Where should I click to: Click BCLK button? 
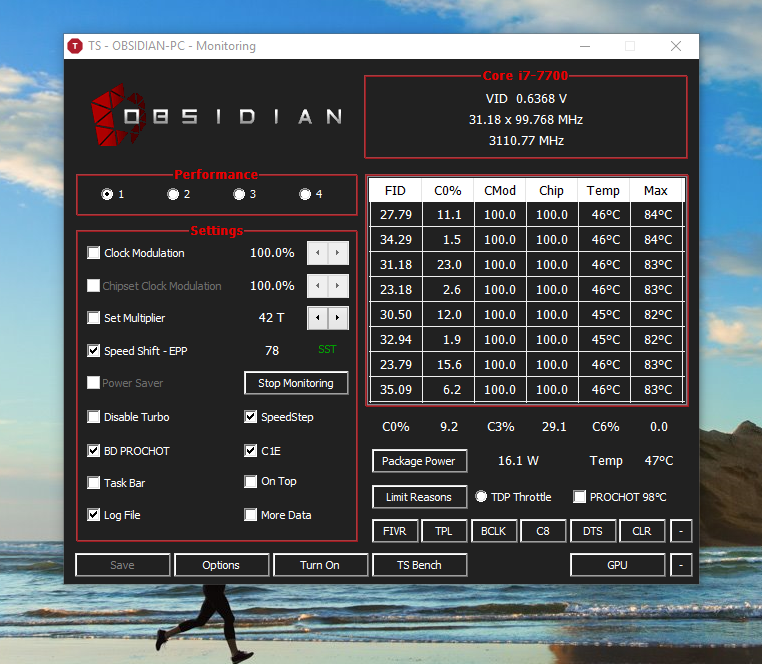494,531
